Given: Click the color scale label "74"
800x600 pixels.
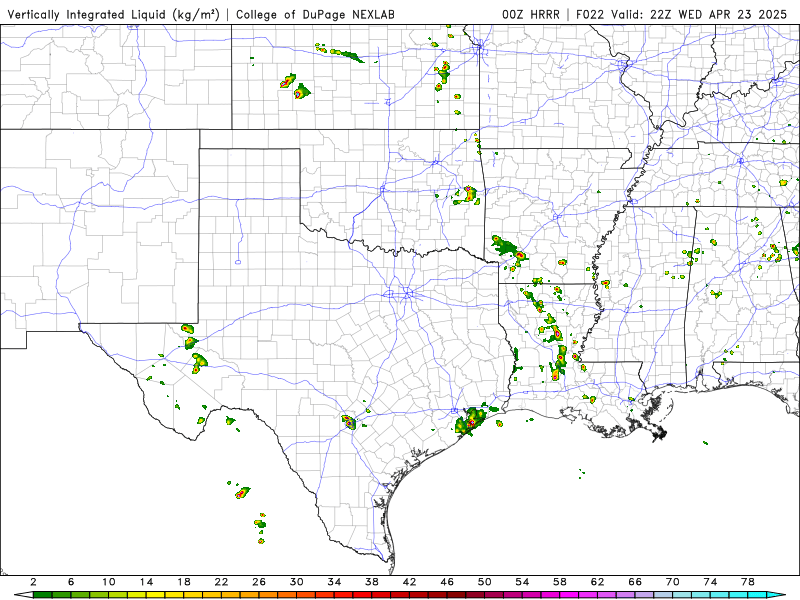Looking at the screenshot, I should pos(710,582).
